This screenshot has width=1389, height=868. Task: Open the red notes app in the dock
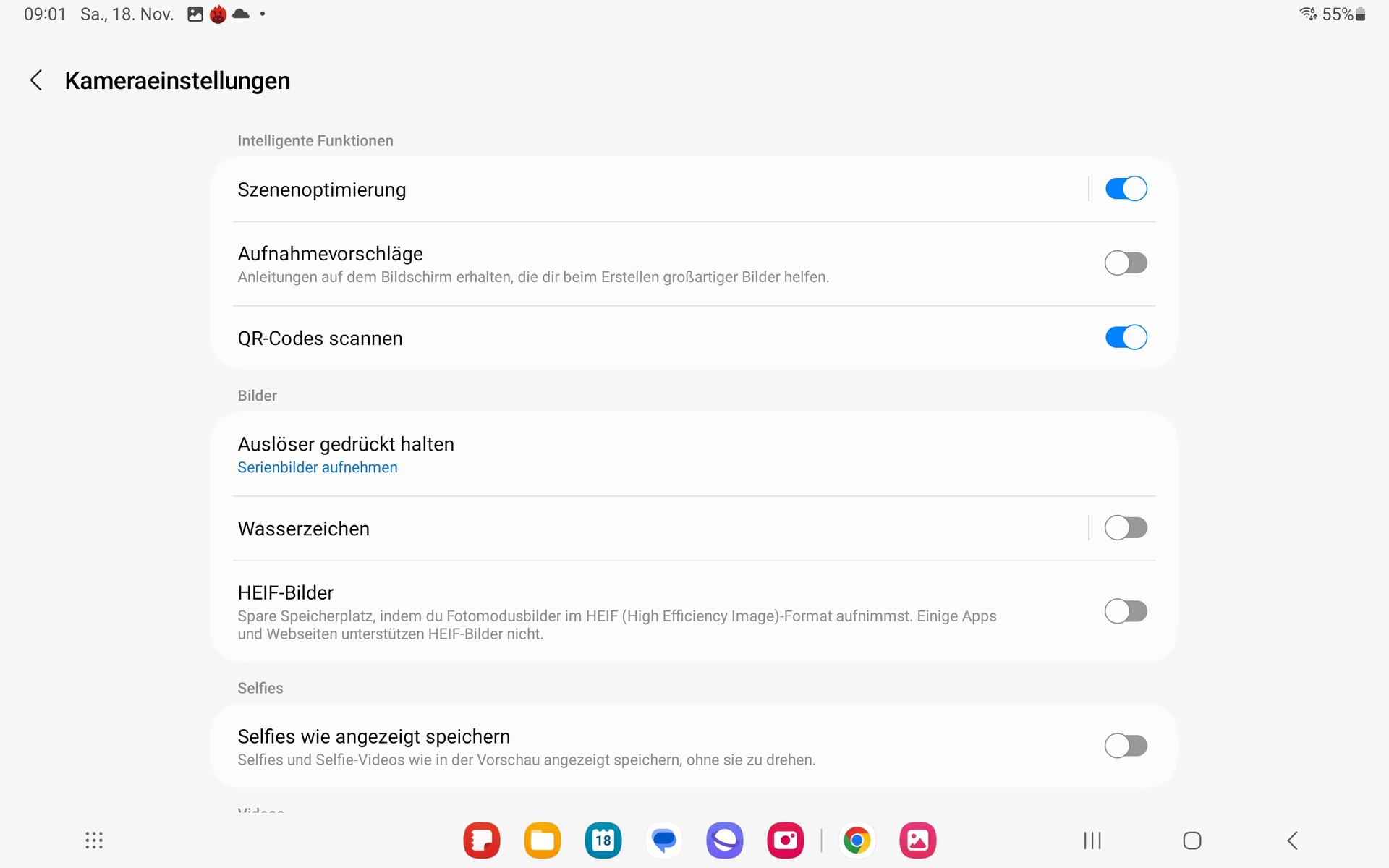click(482, 841)
